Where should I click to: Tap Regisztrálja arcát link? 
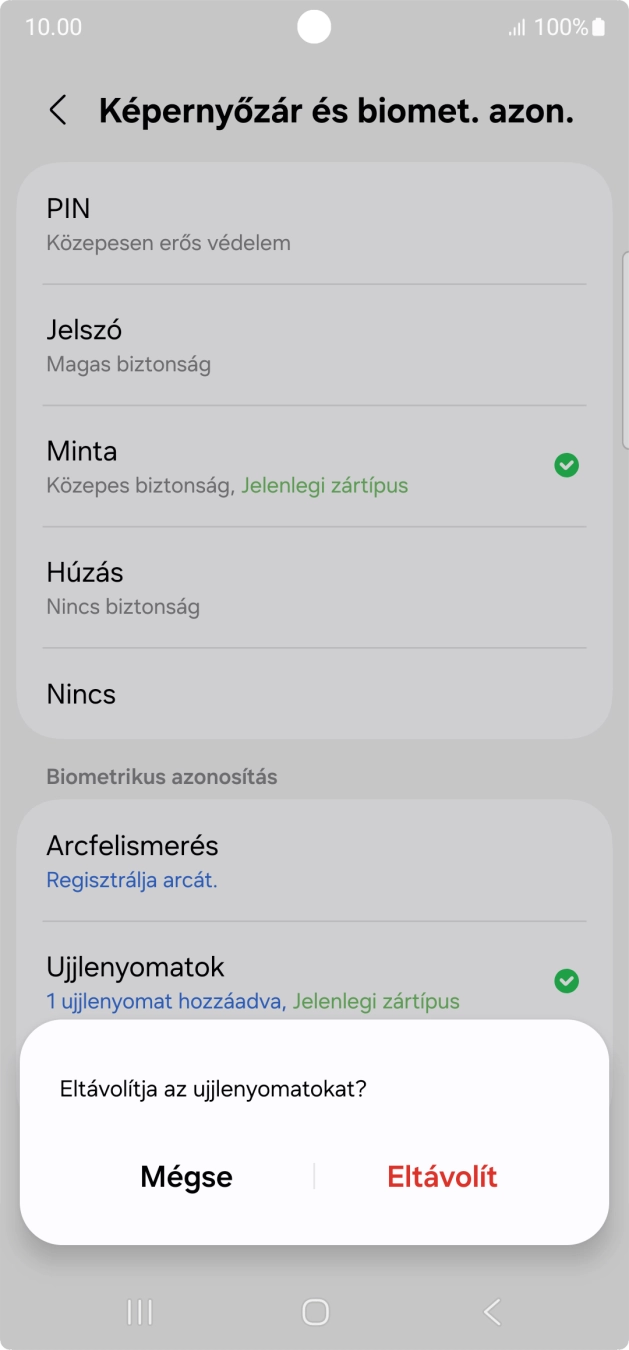click(x=131, y=880)
